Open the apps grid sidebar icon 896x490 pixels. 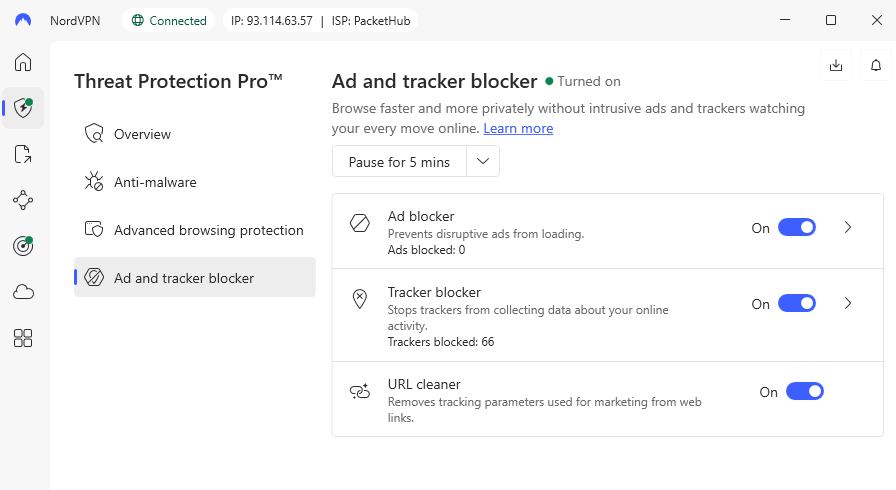coord(23,338)
